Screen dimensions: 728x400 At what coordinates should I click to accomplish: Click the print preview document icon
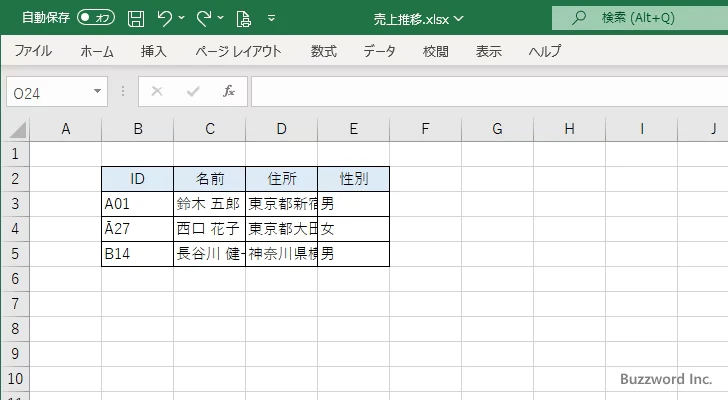click(x=244, y=19)
